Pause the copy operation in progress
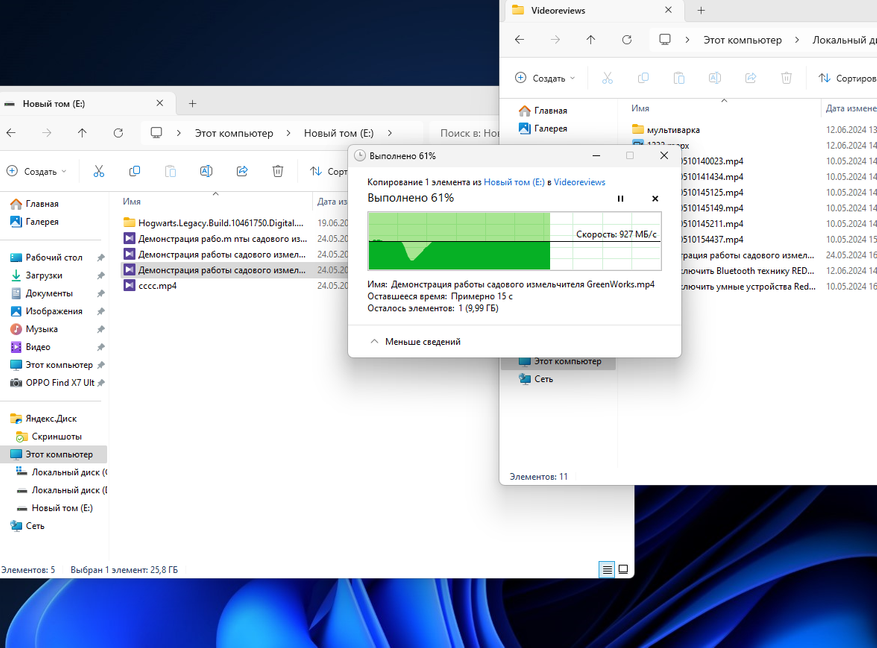 click(620, 199)
